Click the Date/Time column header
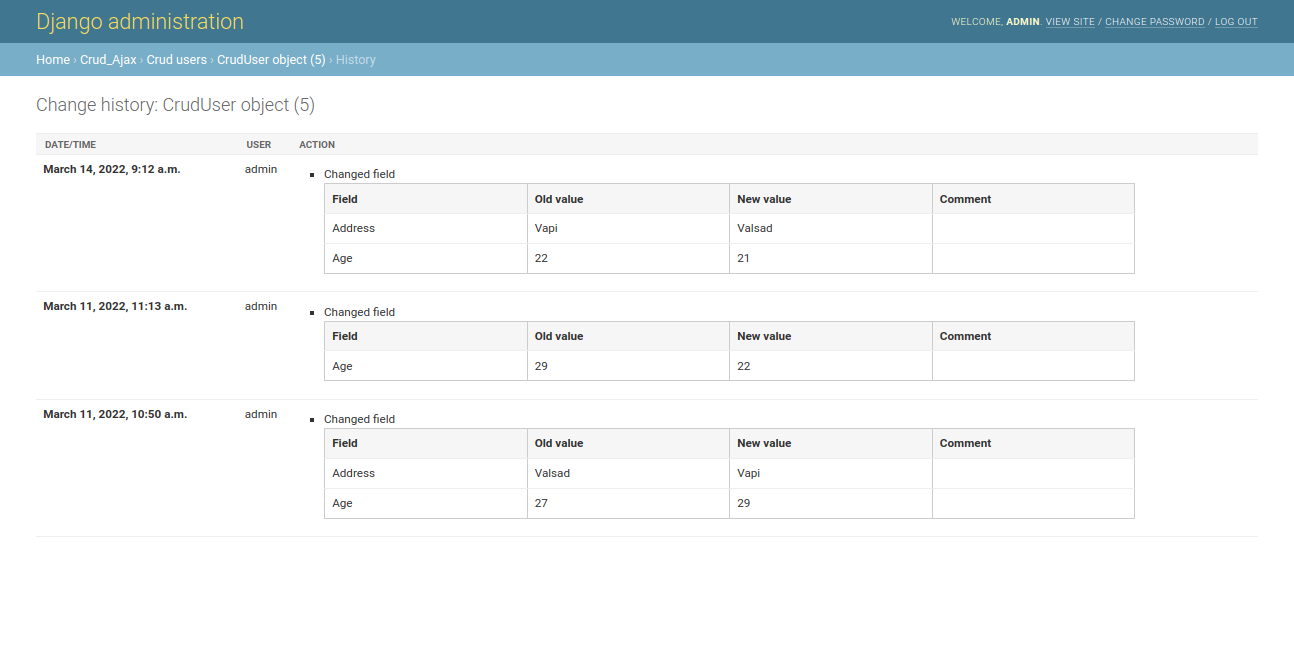 70,145
